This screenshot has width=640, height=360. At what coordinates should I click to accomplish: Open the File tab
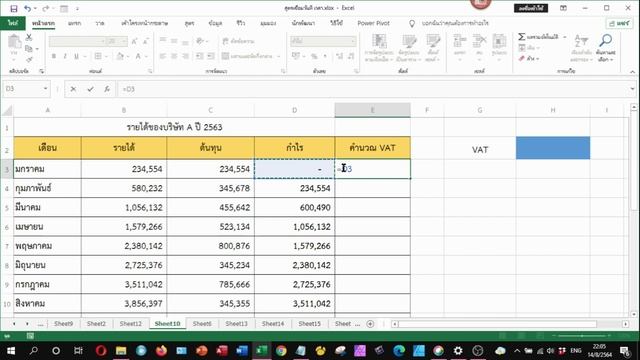tap(13, 23)
